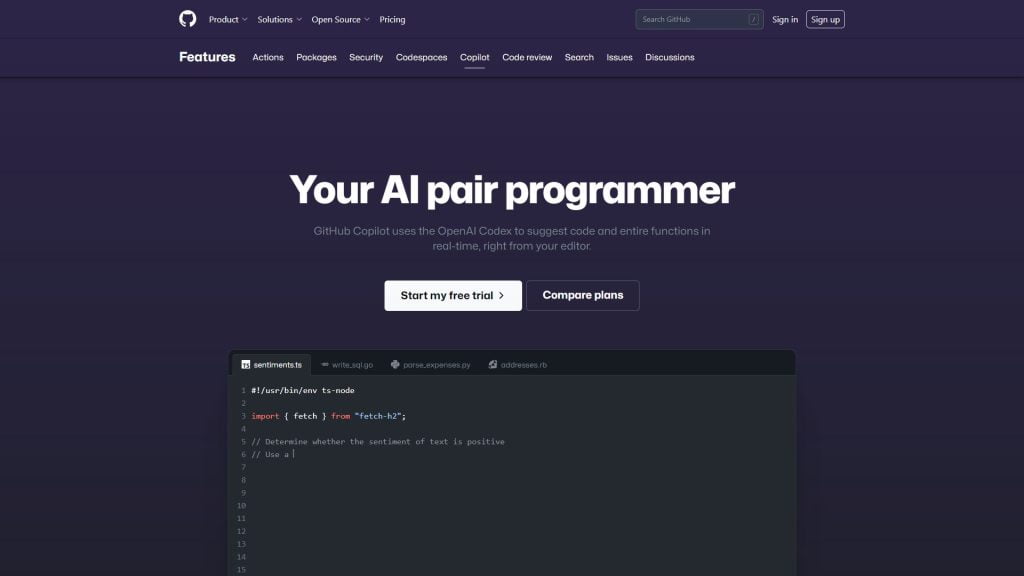
Task: Click the slash shortcut icon in search box
Action: click(753, 19)
